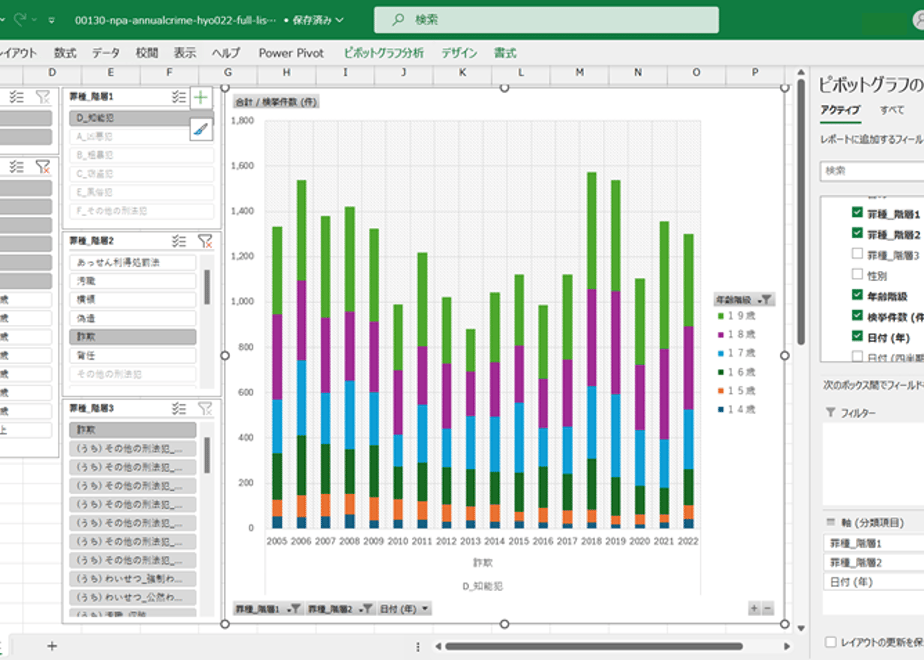Click the 15歳 orange legend swatch

pos(720,391)
